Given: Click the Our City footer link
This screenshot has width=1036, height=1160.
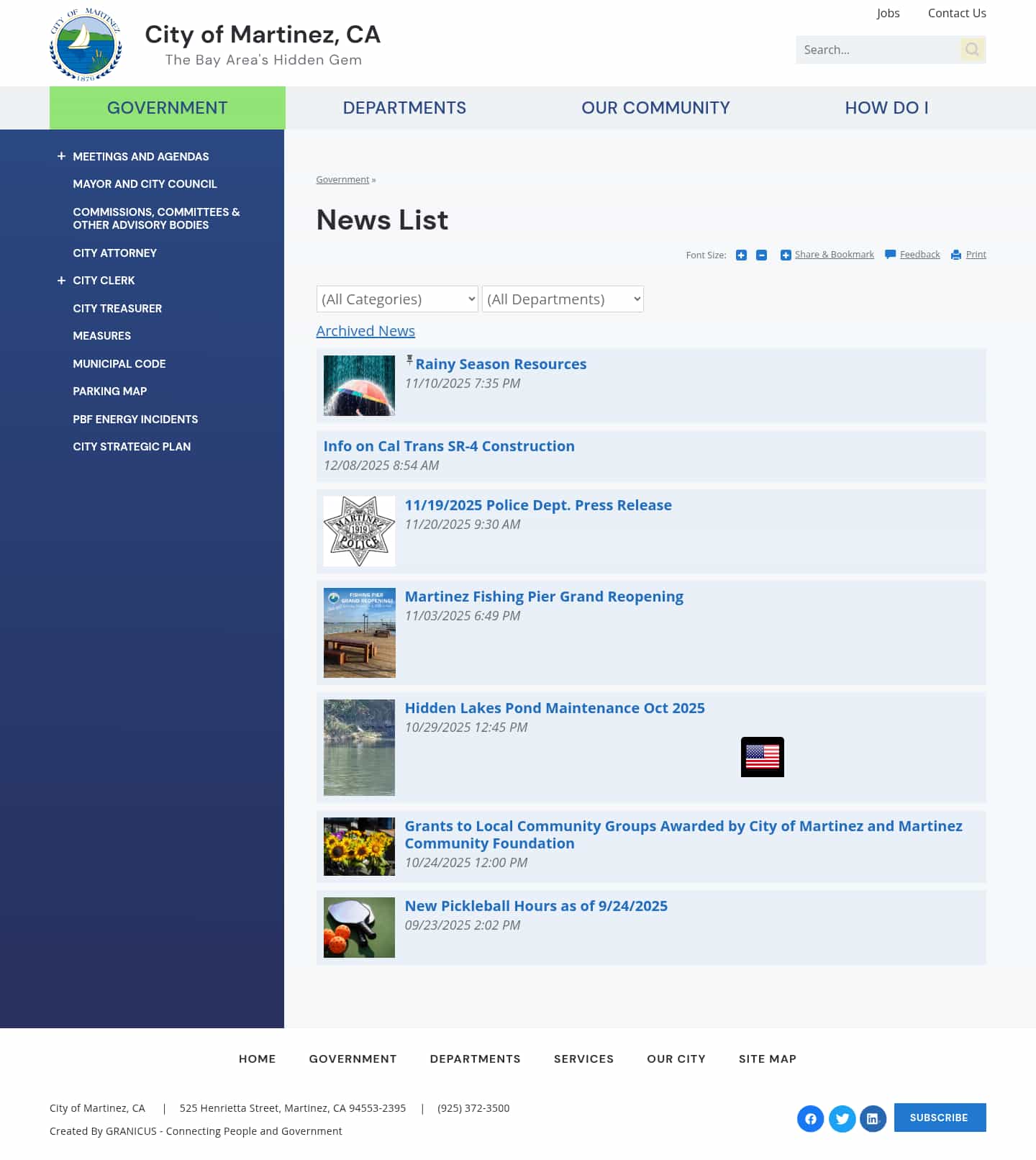Looking at the screenshot, I should pyautogui.click(x=676, y=1059).
